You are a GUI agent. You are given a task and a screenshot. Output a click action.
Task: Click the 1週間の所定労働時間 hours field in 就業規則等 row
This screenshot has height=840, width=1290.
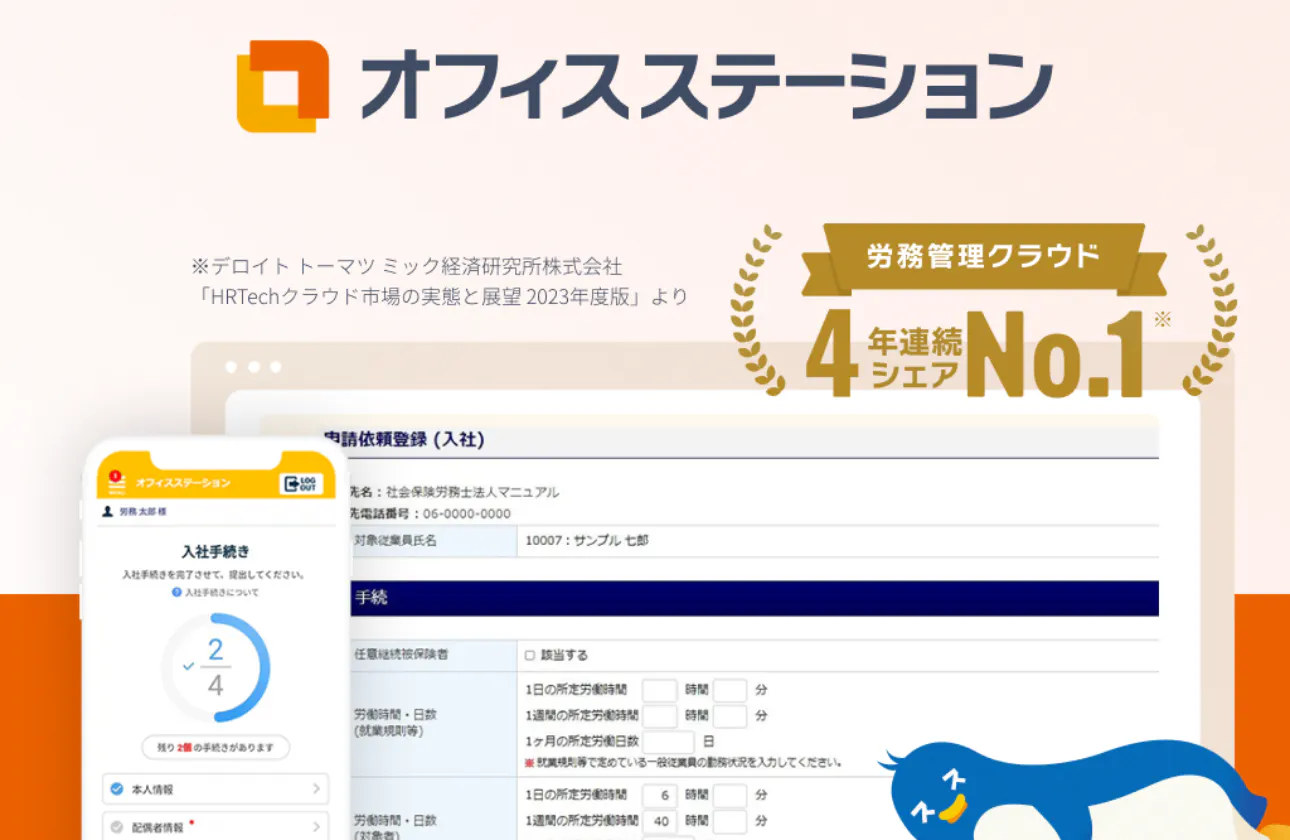659,716
